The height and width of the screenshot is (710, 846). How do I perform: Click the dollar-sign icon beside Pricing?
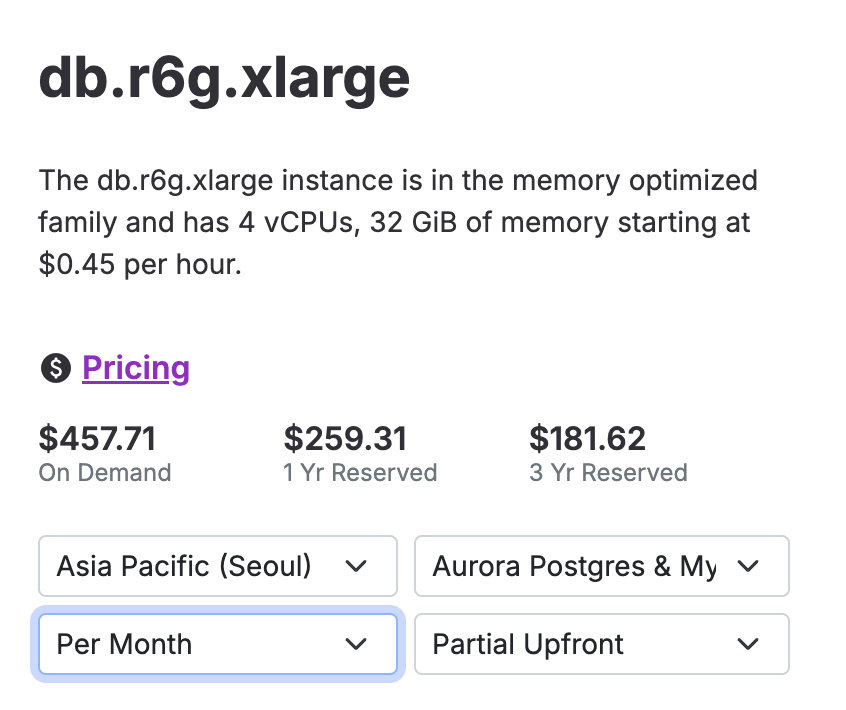[x=55, y=369]
